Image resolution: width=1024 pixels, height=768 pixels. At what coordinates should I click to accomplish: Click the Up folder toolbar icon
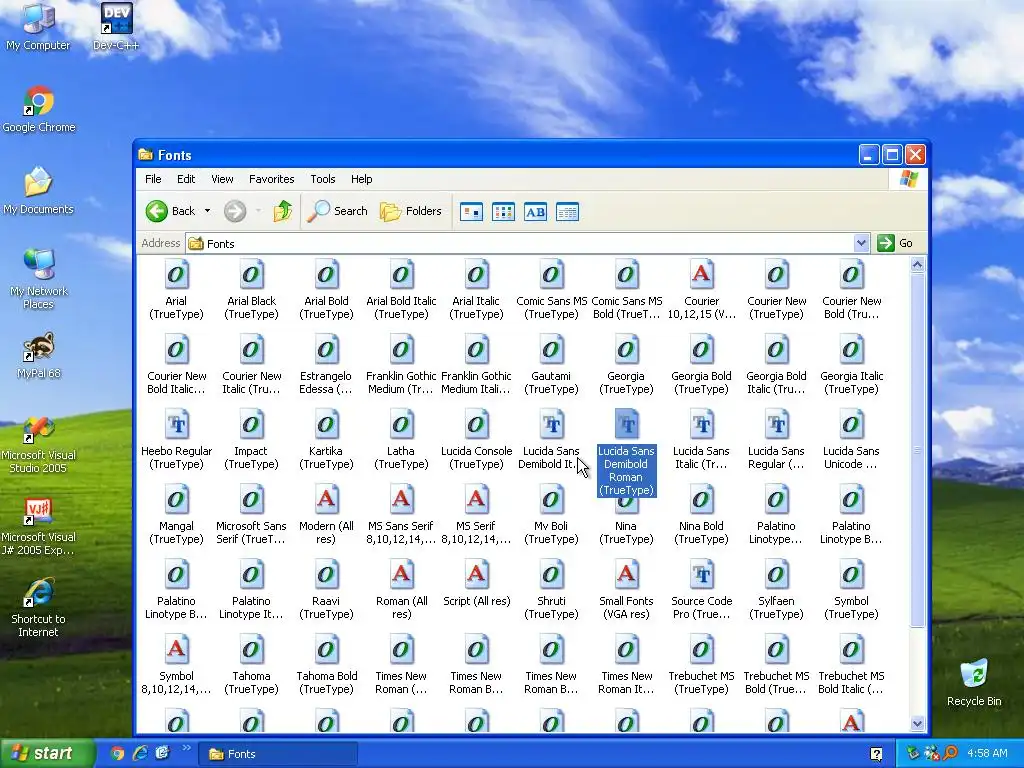282,211
